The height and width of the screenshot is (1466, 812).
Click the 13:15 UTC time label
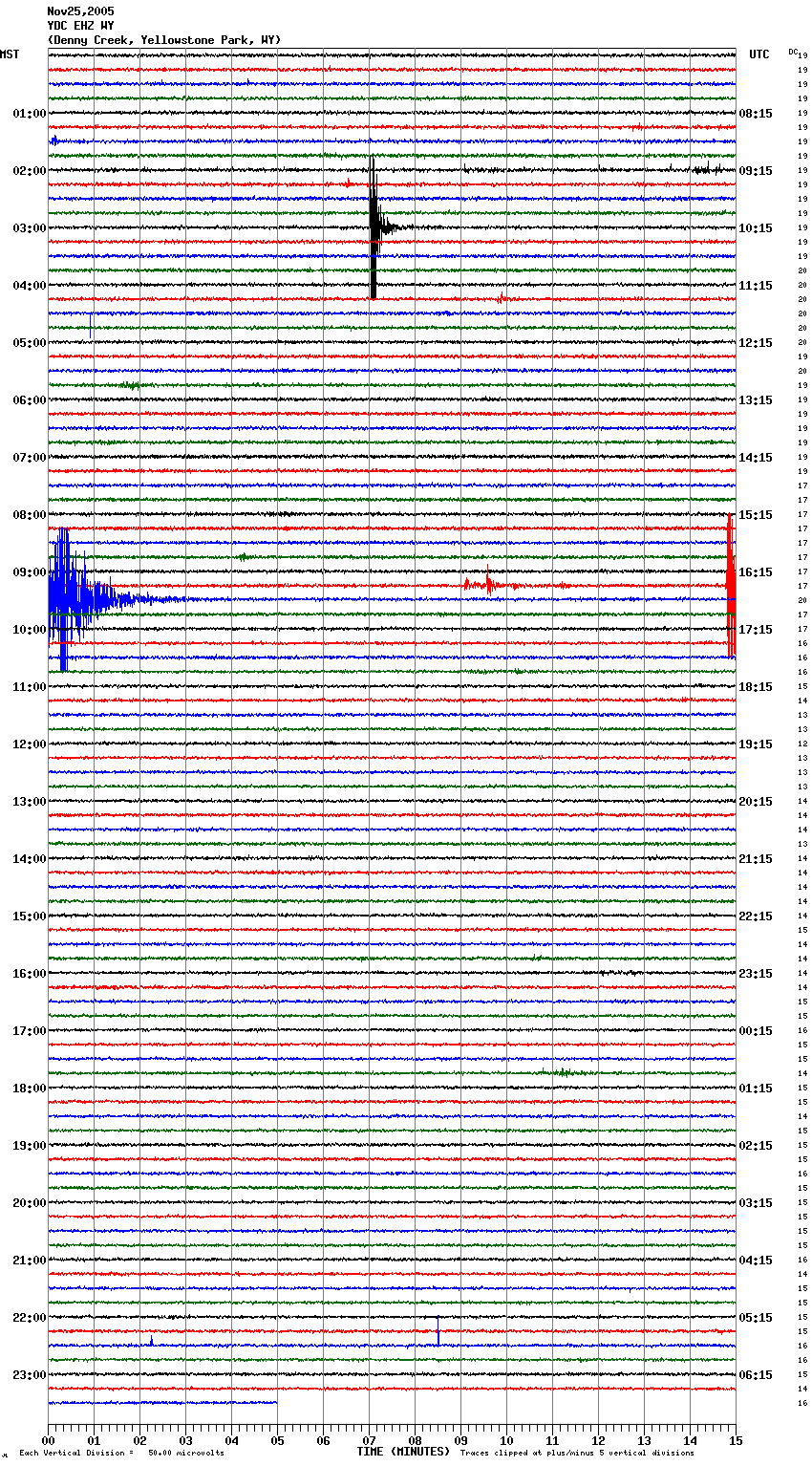[756, 400]
